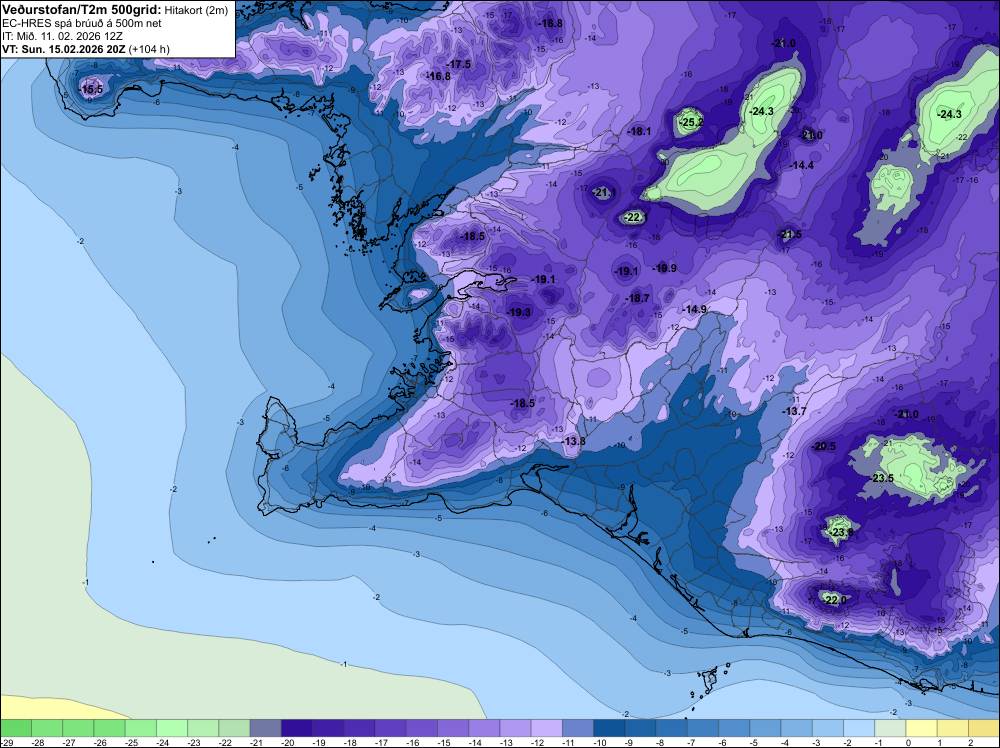Click the -22.1 temperature label
Screen dimensions: 1000x748
635,217
